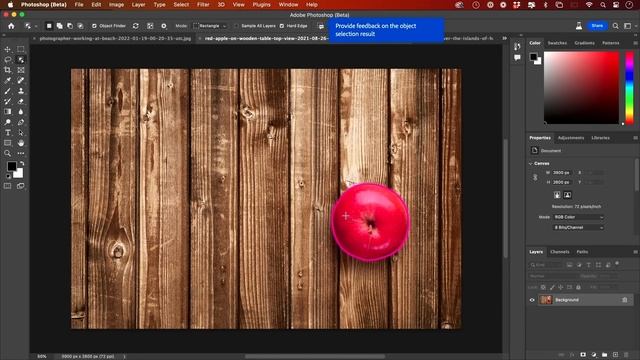Select the Hand tool
The width and height of the screenshot is (640, 360).
21,143
